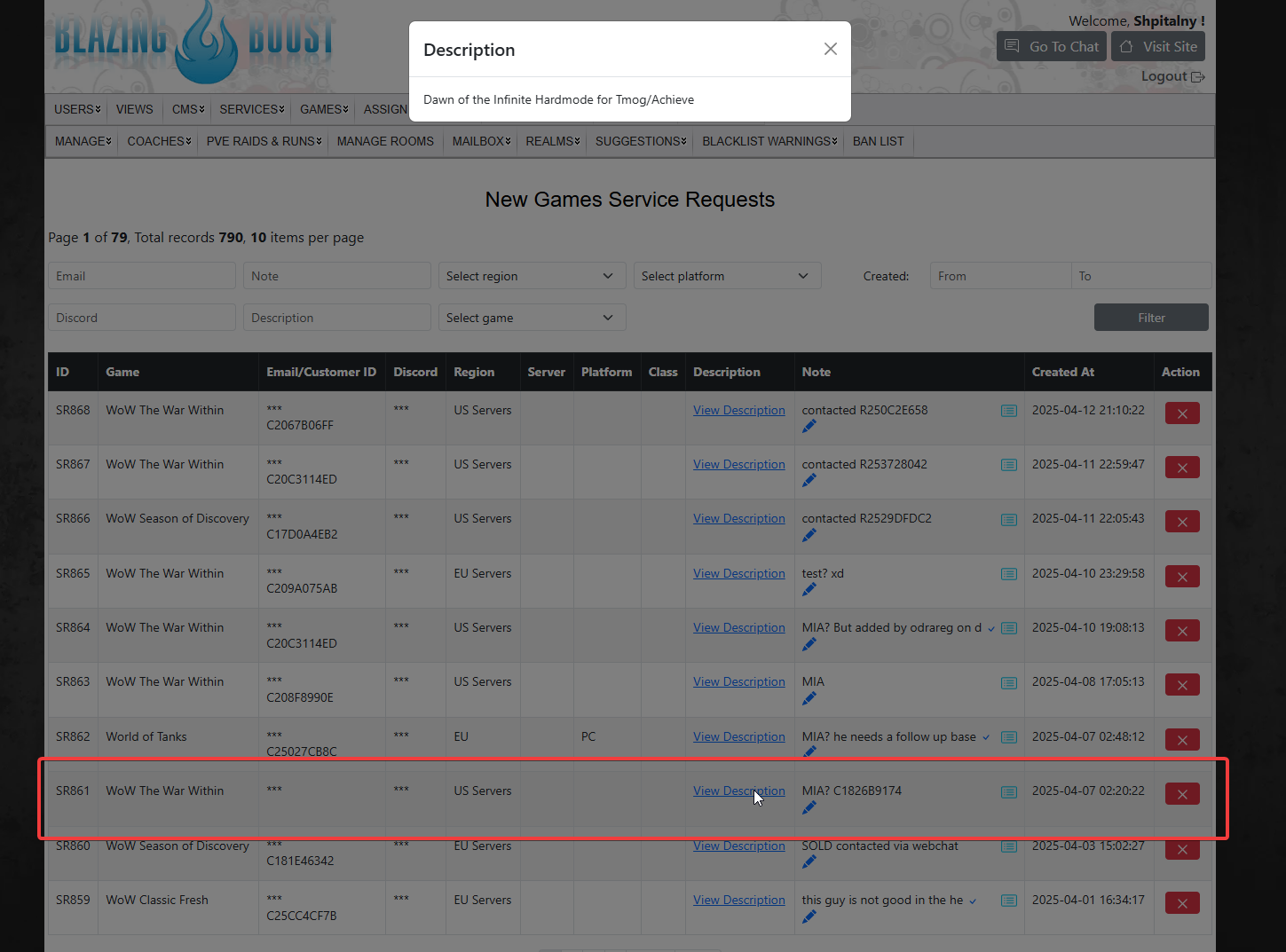Open View Description for SR863
The height and width of the screenshot is (952, 1286).
coord(739,681)
